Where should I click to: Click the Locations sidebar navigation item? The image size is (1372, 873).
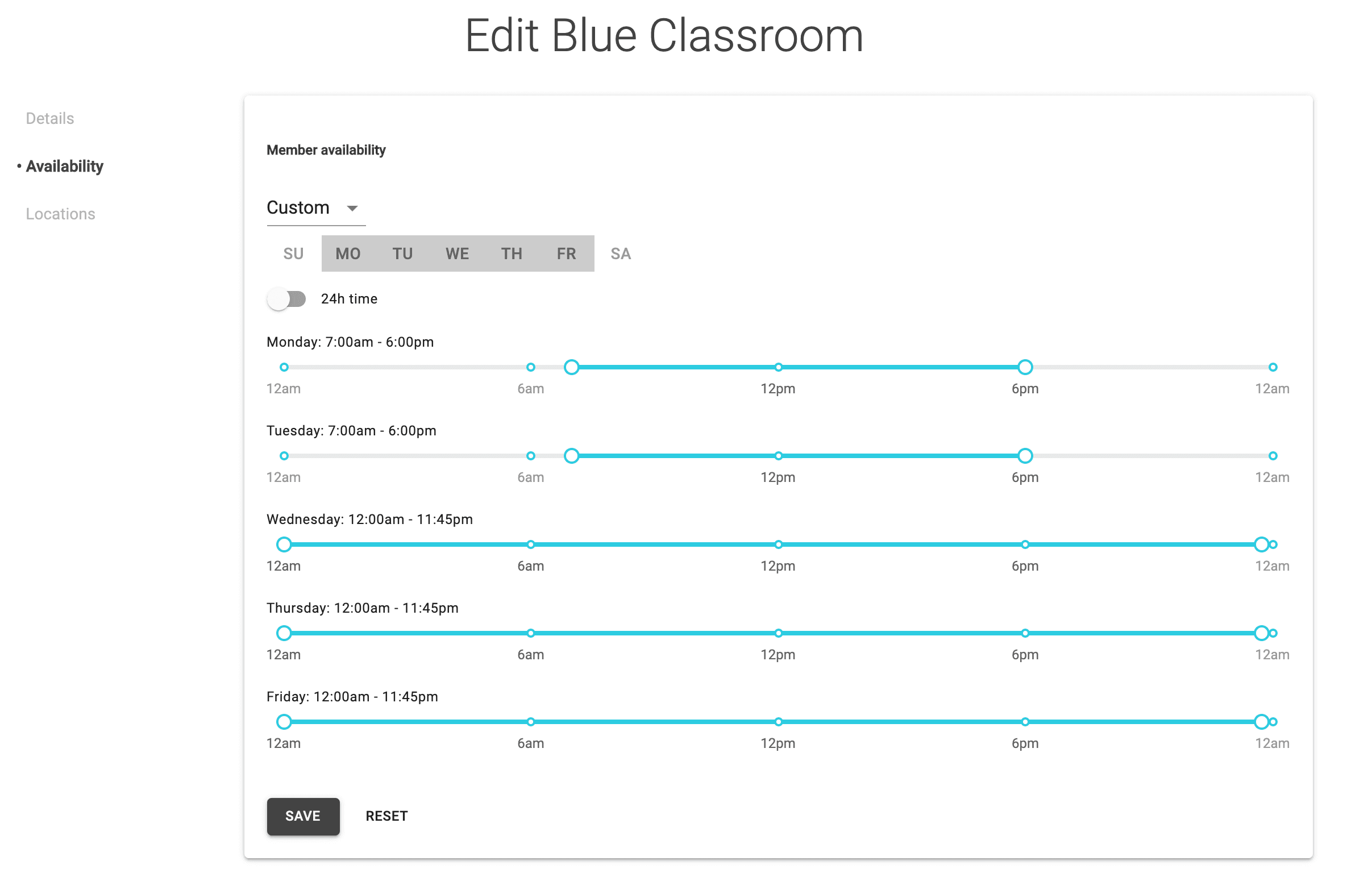[62, 213]
